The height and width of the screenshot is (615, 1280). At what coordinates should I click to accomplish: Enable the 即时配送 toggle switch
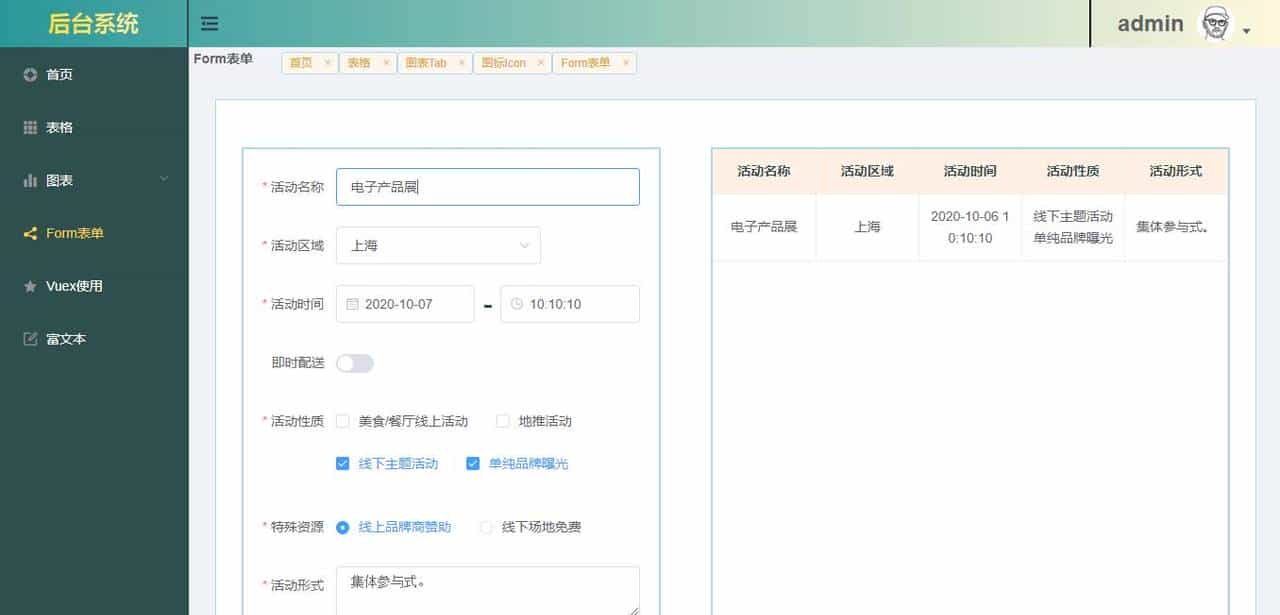[355, 363]
